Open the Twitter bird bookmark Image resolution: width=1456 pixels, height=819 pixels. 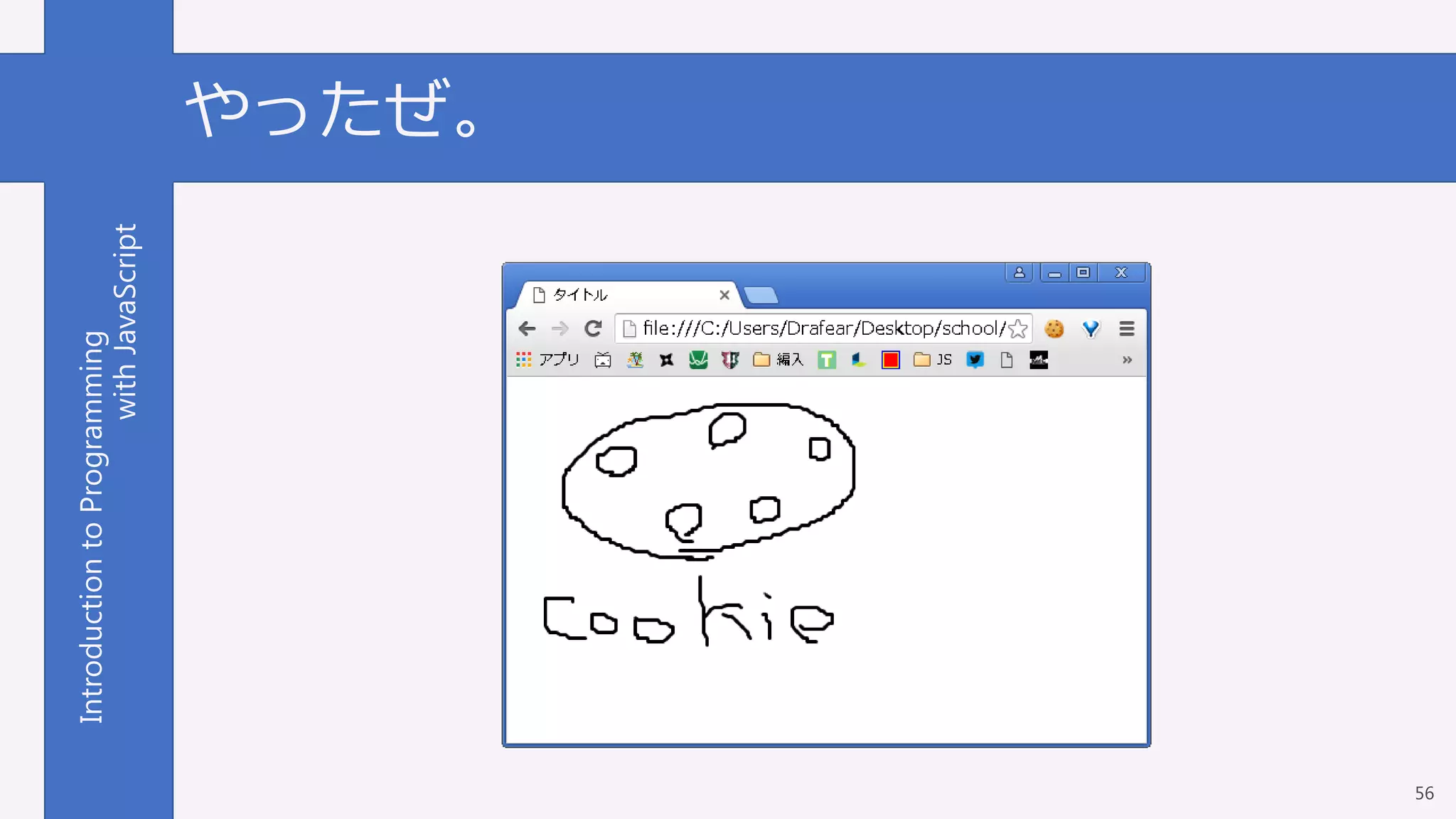tap(975, 360)
